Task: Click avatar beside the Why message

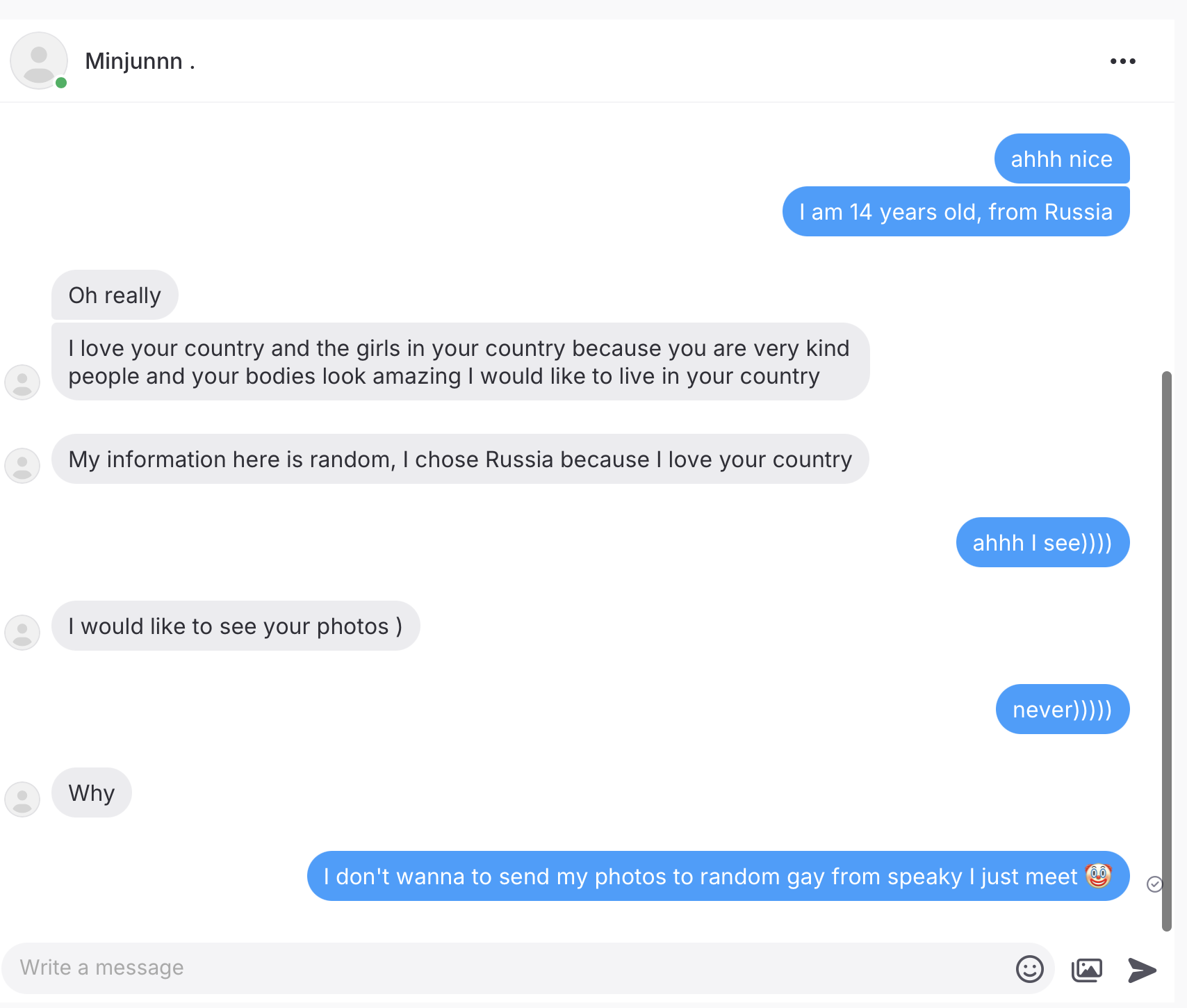Action: click(x=22, y=799)
